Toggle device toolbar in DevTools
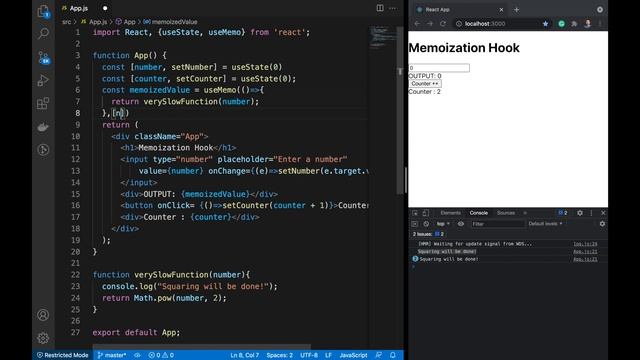 click(x=426, y=213)
